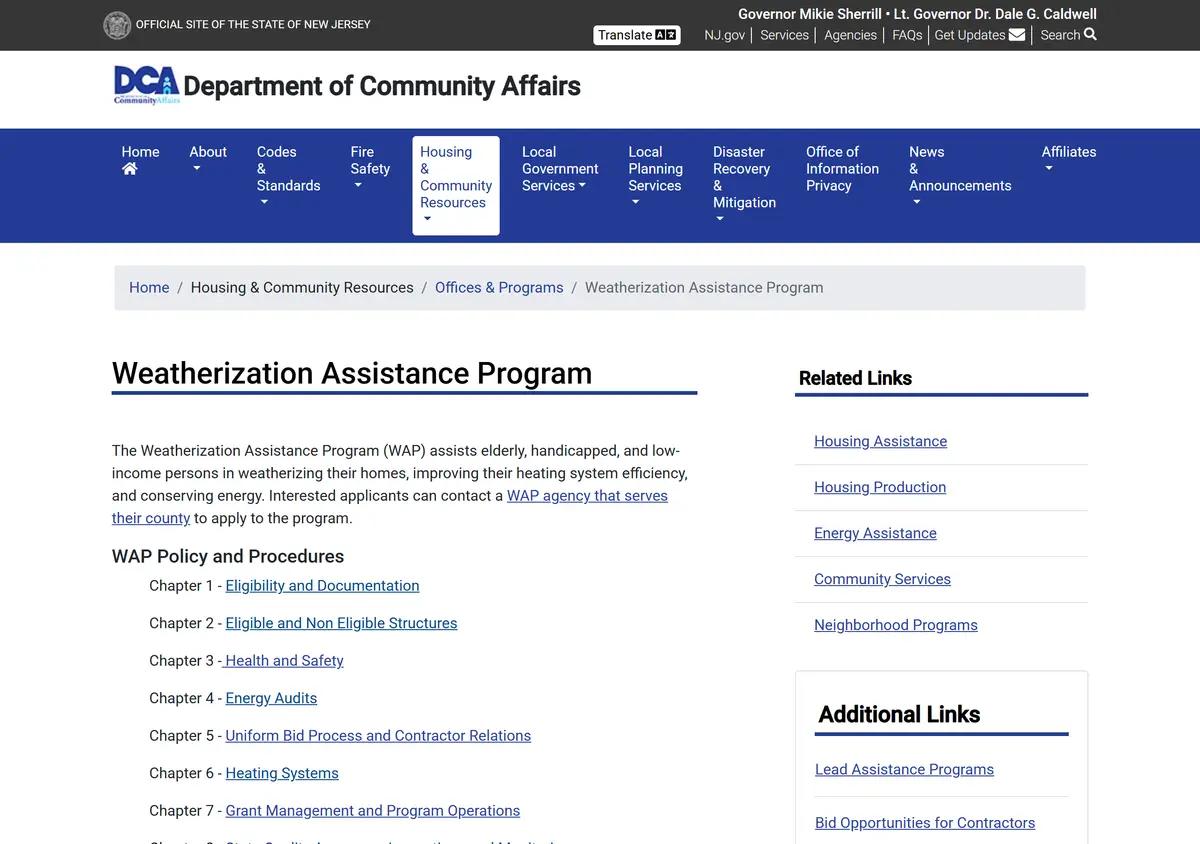Click Department of Community Affairs title text
Image resolution: width=1200 pixels, height=844 pixels.
(382, 86)
